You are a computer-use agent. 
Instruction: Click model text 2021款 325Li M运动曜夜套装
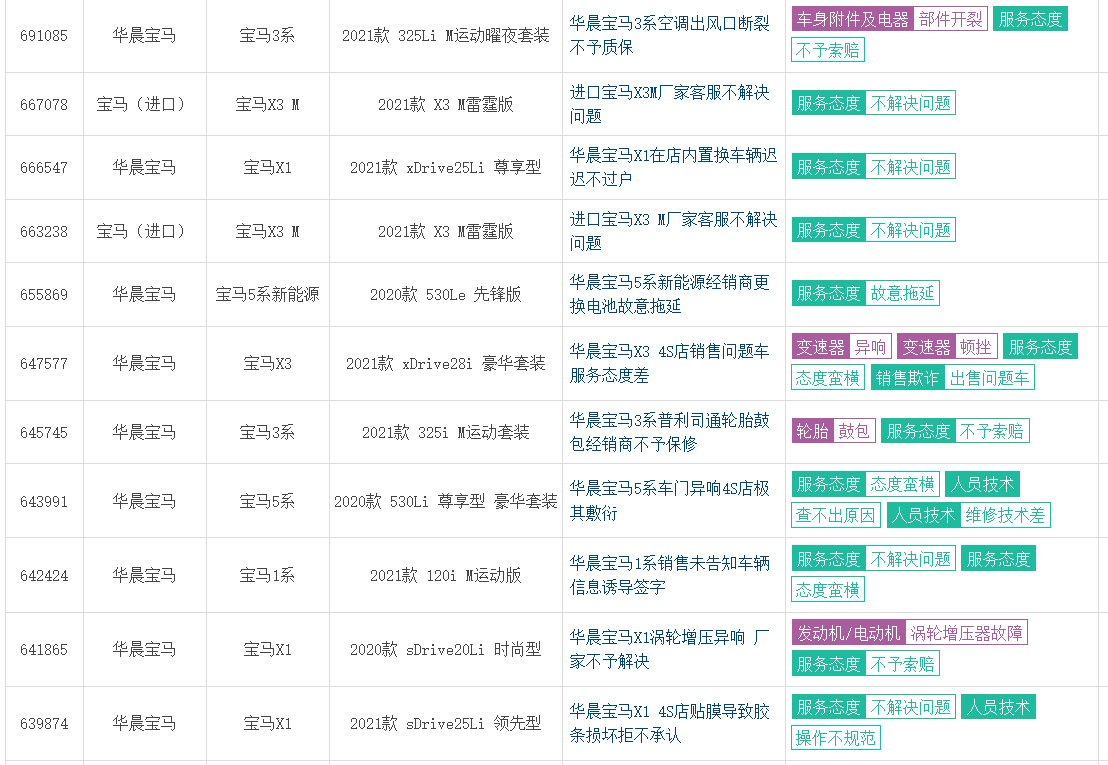click(x=445, y=35)
